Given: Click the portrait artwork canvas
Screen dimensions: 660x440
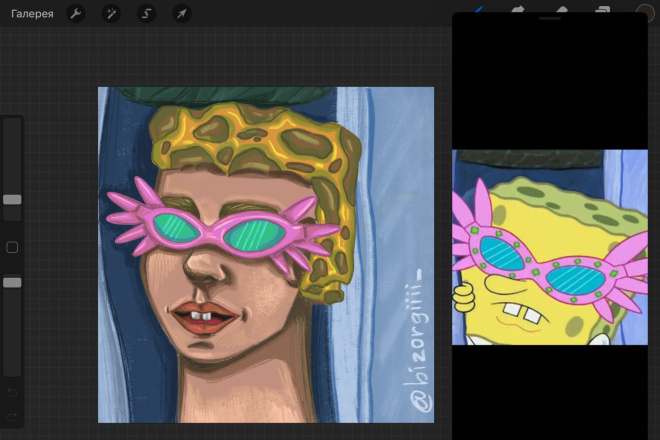Looking at the screenshot, I should click(x=266, y=255).
